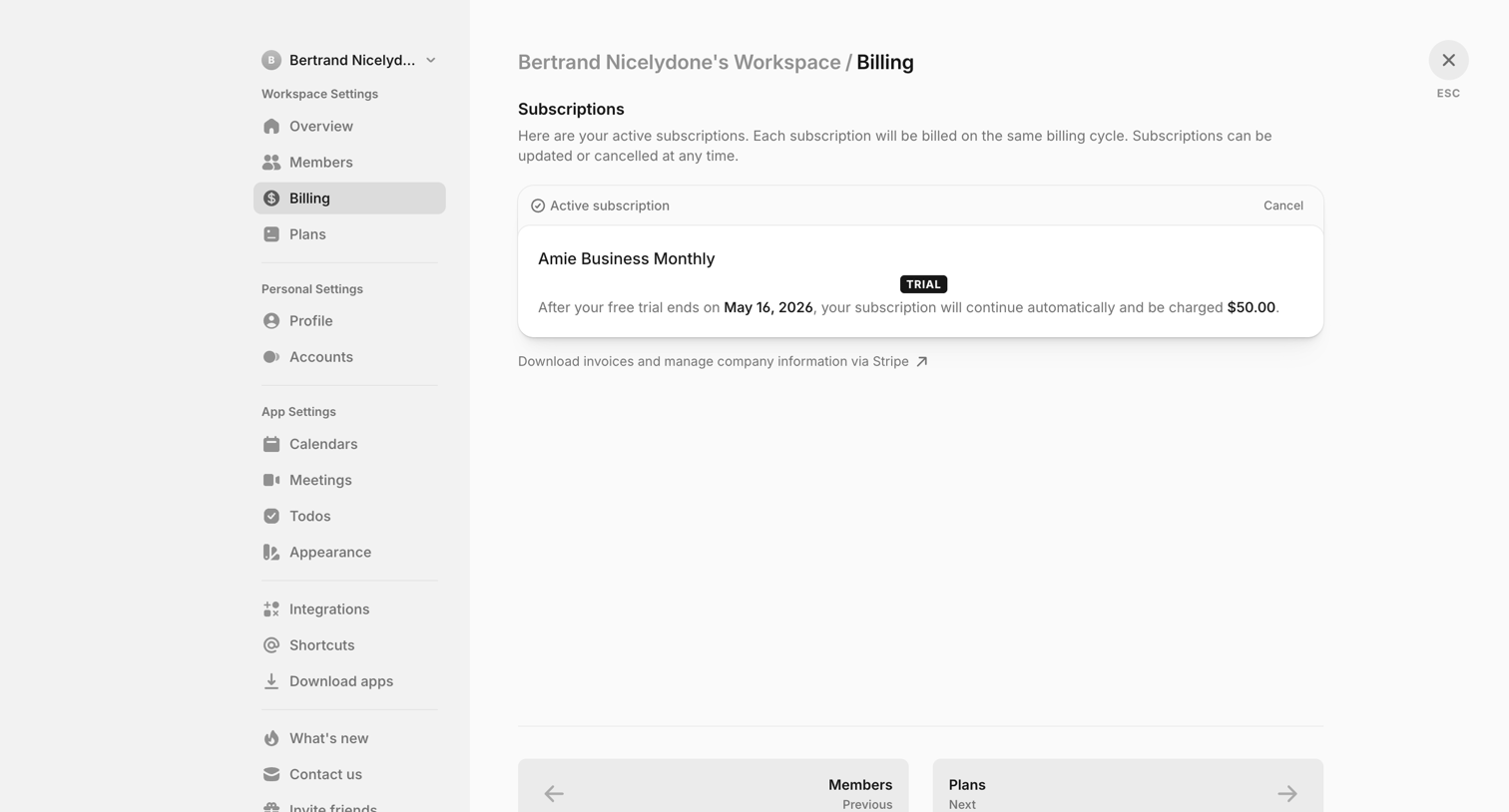Click the Amie Business Monthly plan title
Viewport: 1509px width, 812px height.
(626, 258)
